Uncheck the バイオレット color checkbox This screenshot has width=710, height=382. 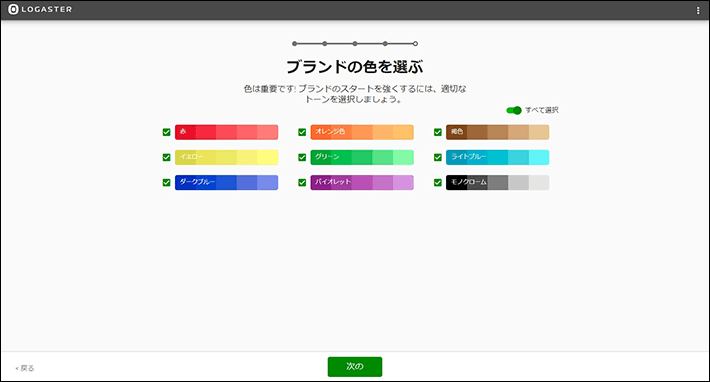pyautogui.click(x=302, y=182)
